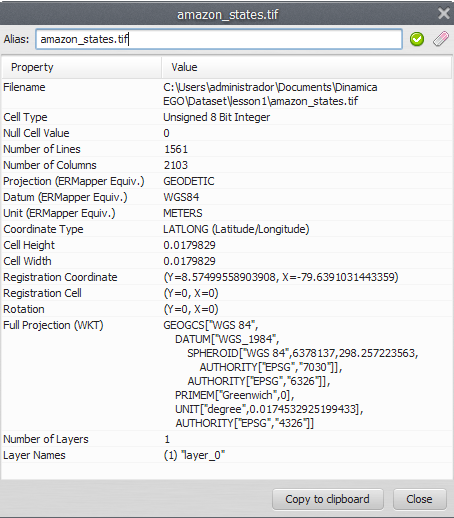Select the Number of Layers row
The image size is (454, 518).
227,439
